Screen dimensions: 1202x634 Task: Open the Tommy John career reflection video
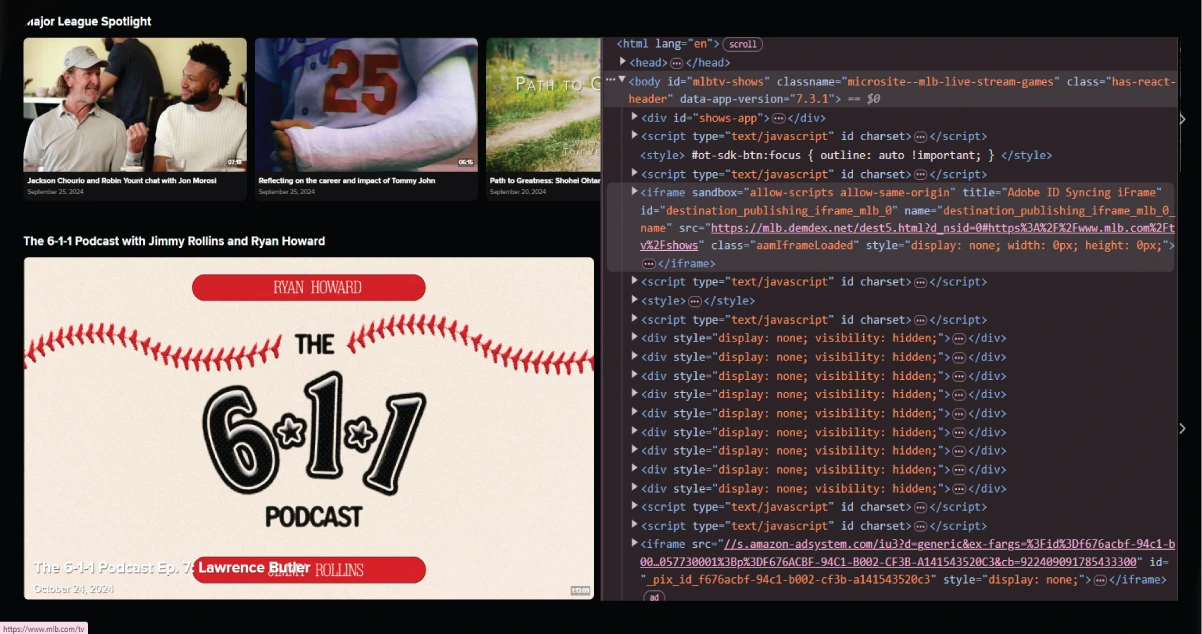click(366, 106)
